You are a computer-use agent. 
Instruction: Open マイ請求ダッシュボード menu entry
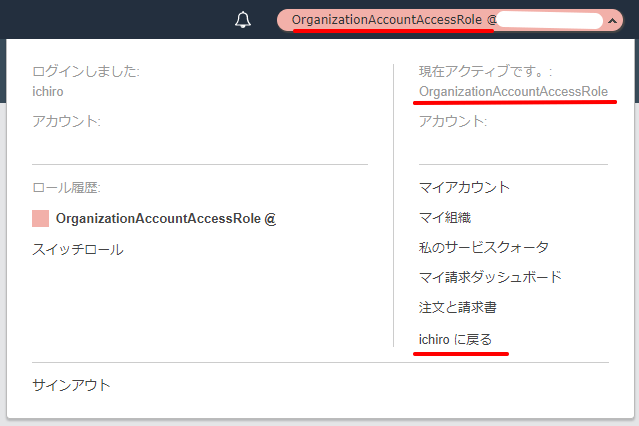[490, 277]
